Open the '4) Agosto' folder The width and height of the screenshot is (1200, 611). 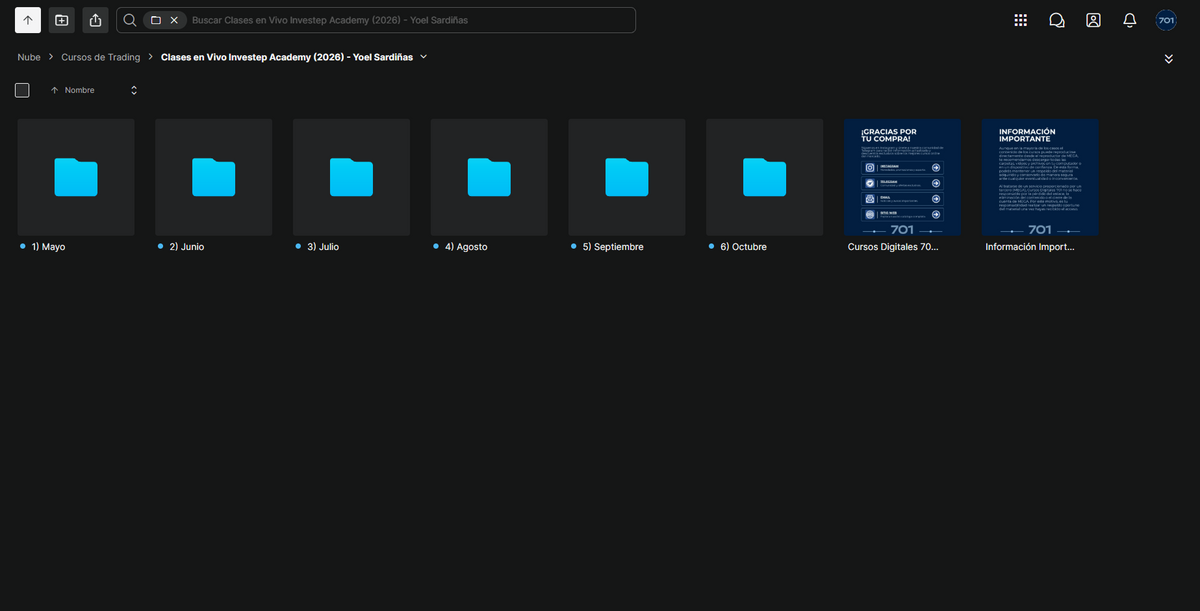coord(489,177)
